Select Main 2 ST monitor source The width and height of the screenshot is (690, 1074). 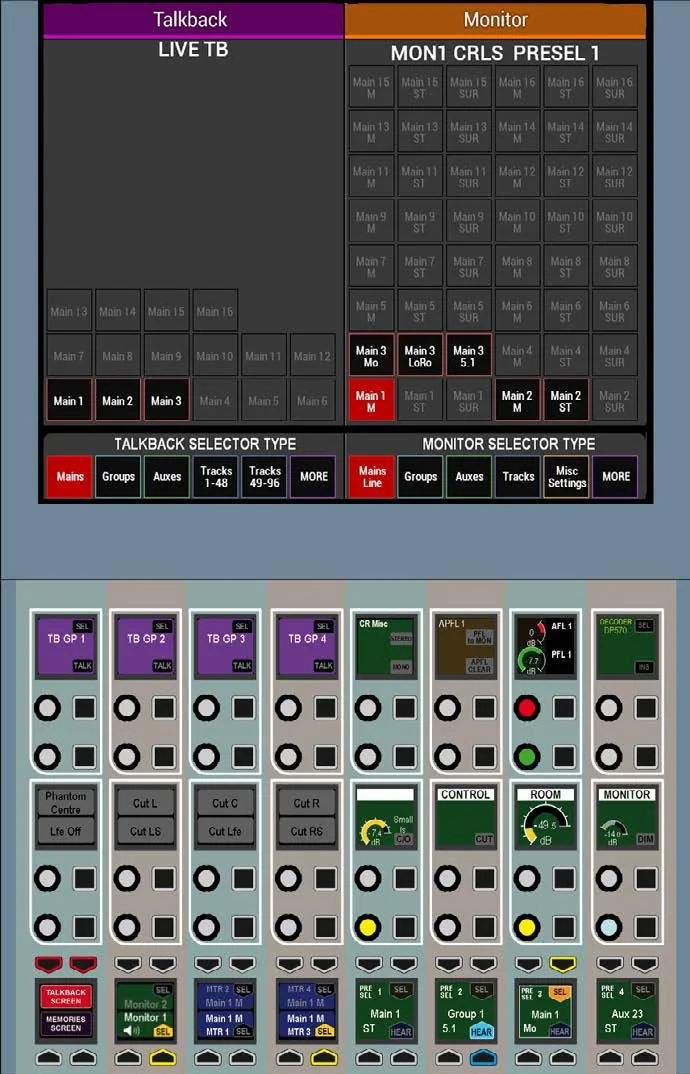coord(566,401)
